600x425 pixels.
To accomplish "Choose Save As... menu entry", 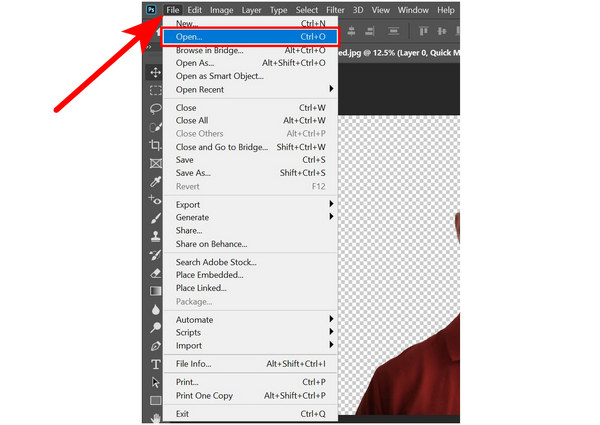I will (x=251, y=173).
